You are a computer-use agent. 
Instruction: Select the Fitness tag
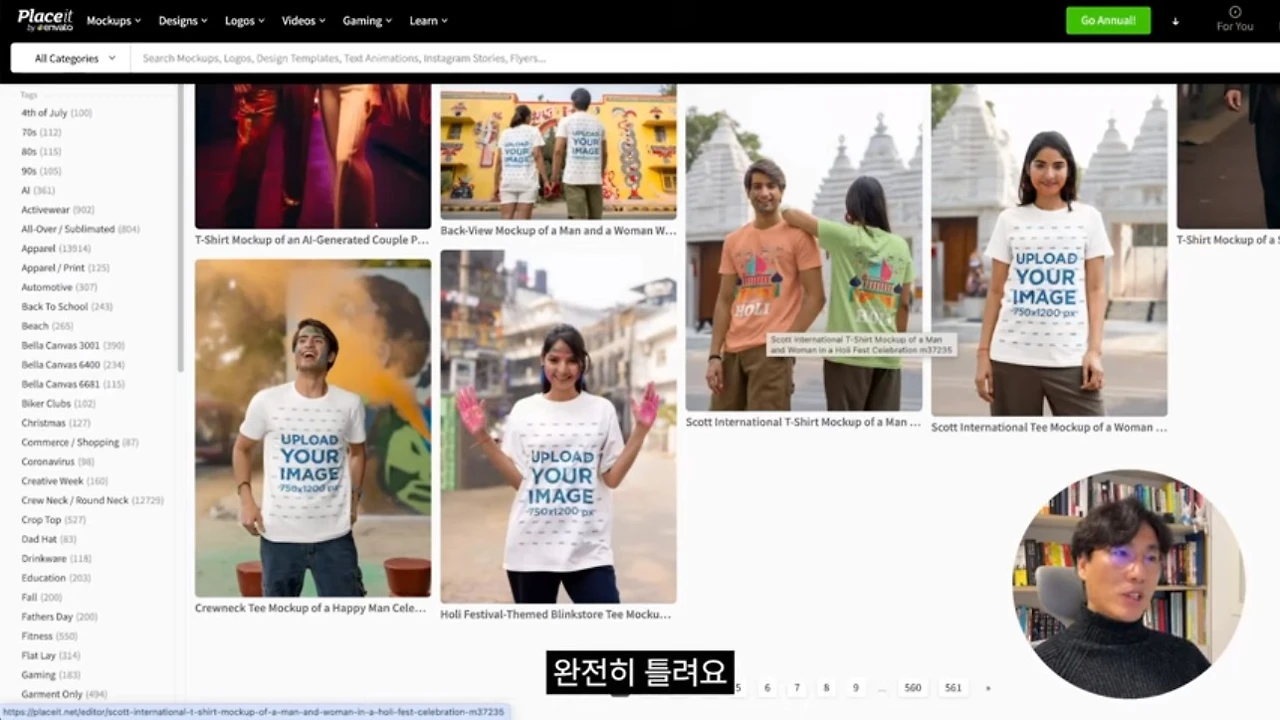[50, 636]
